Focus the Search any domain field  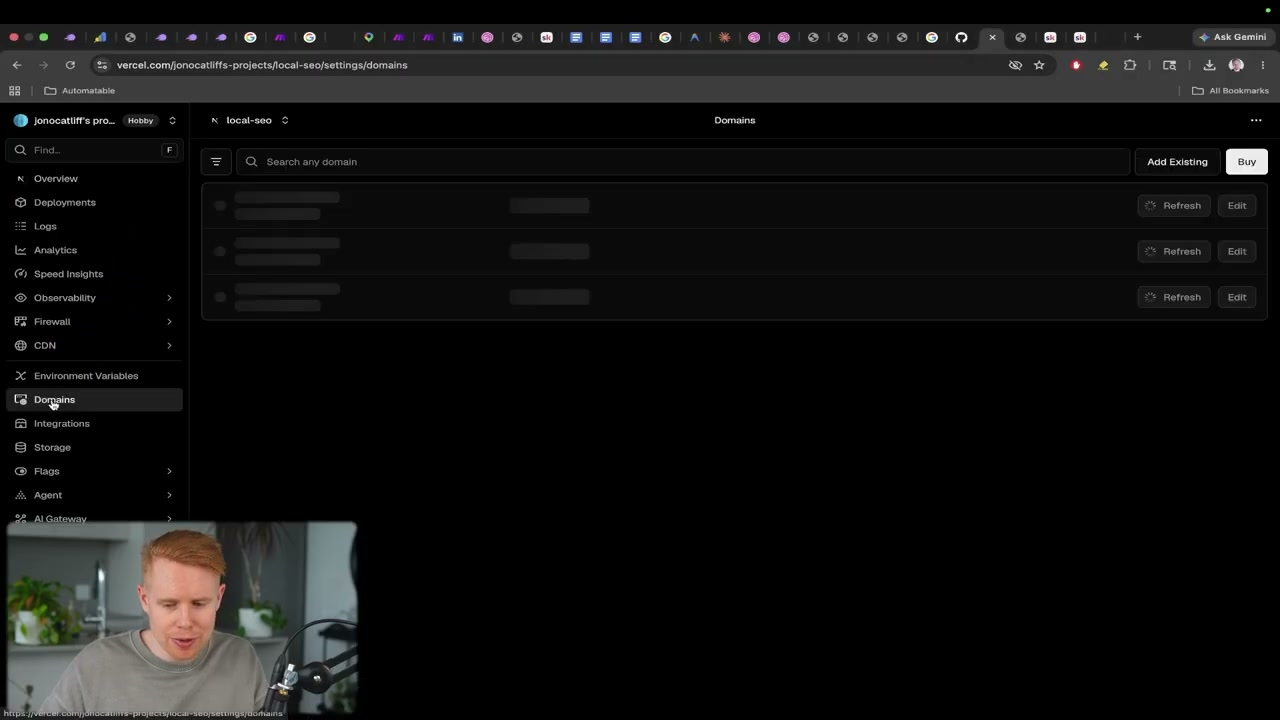683,162
